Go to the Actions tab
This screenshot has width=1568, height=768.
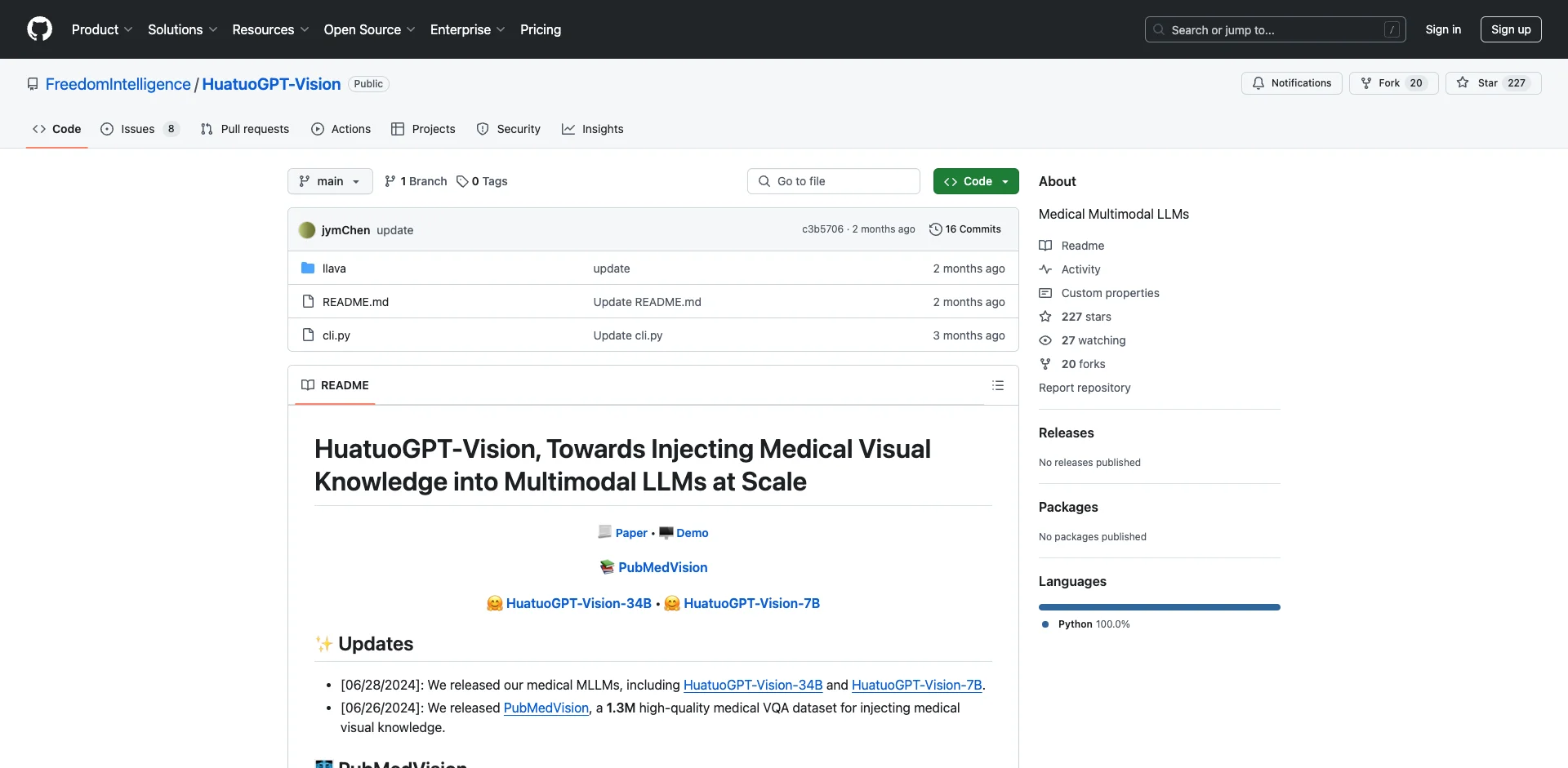pos(341,129)
